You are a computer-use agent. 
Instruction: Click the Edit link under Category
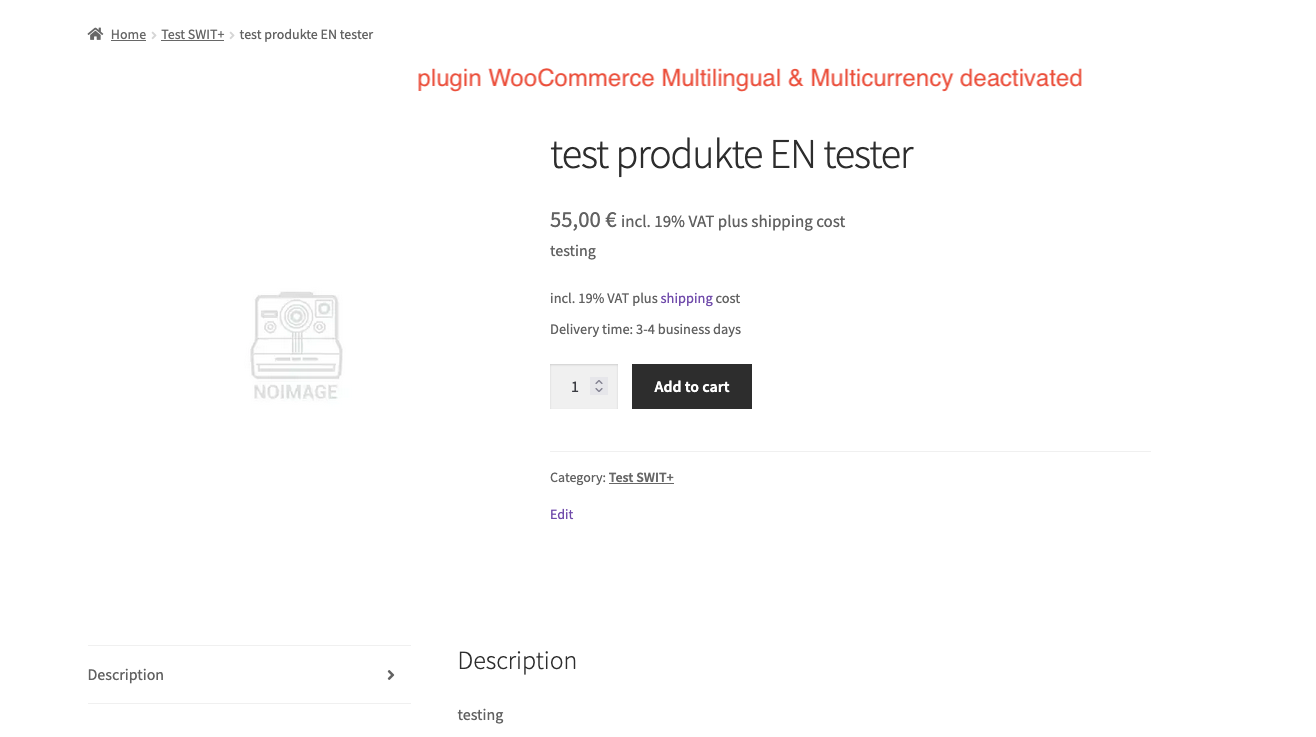(x=562, y=514)
